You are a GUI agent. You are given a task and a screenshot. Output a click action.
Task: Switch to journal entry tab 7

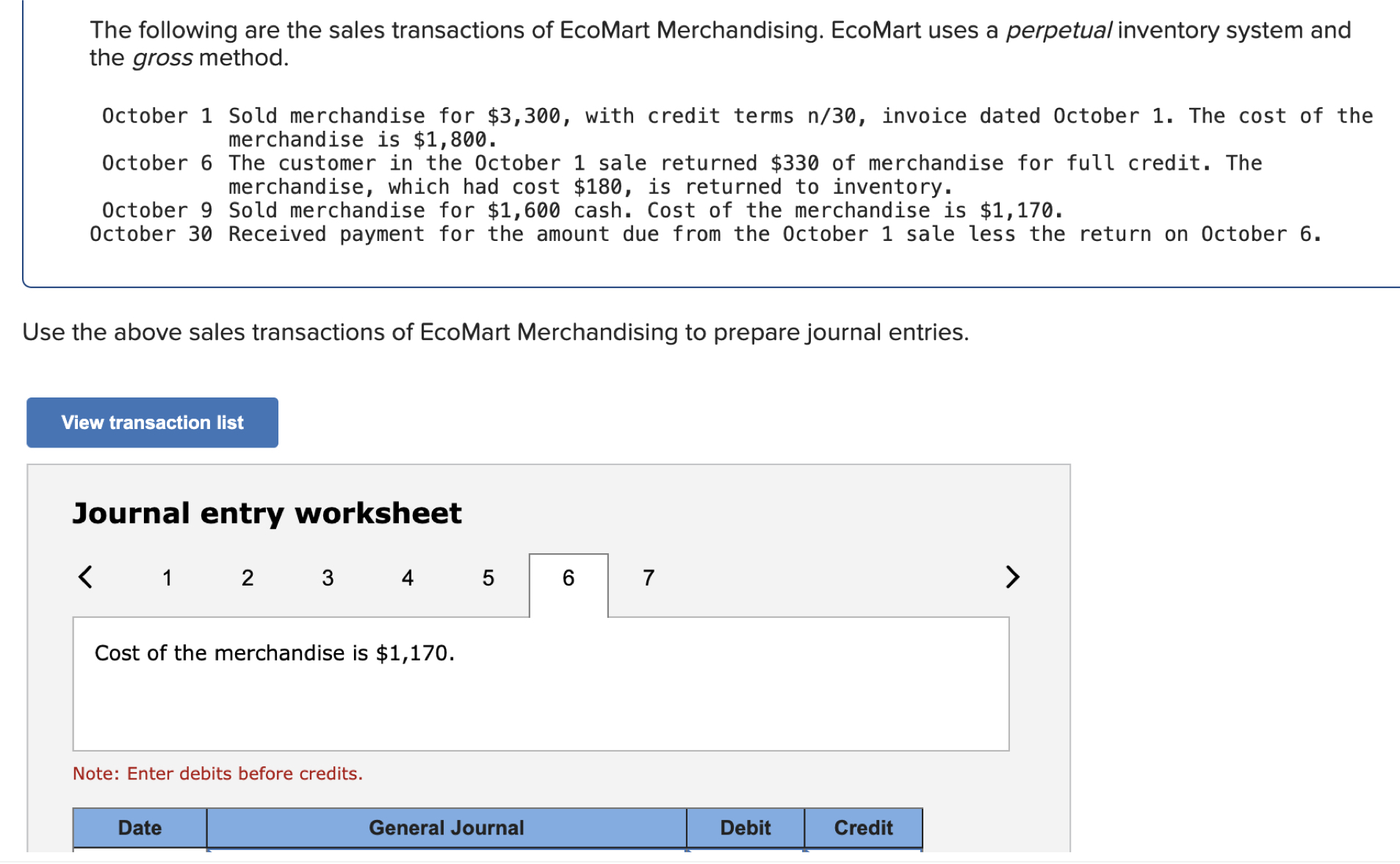(649, 578)
